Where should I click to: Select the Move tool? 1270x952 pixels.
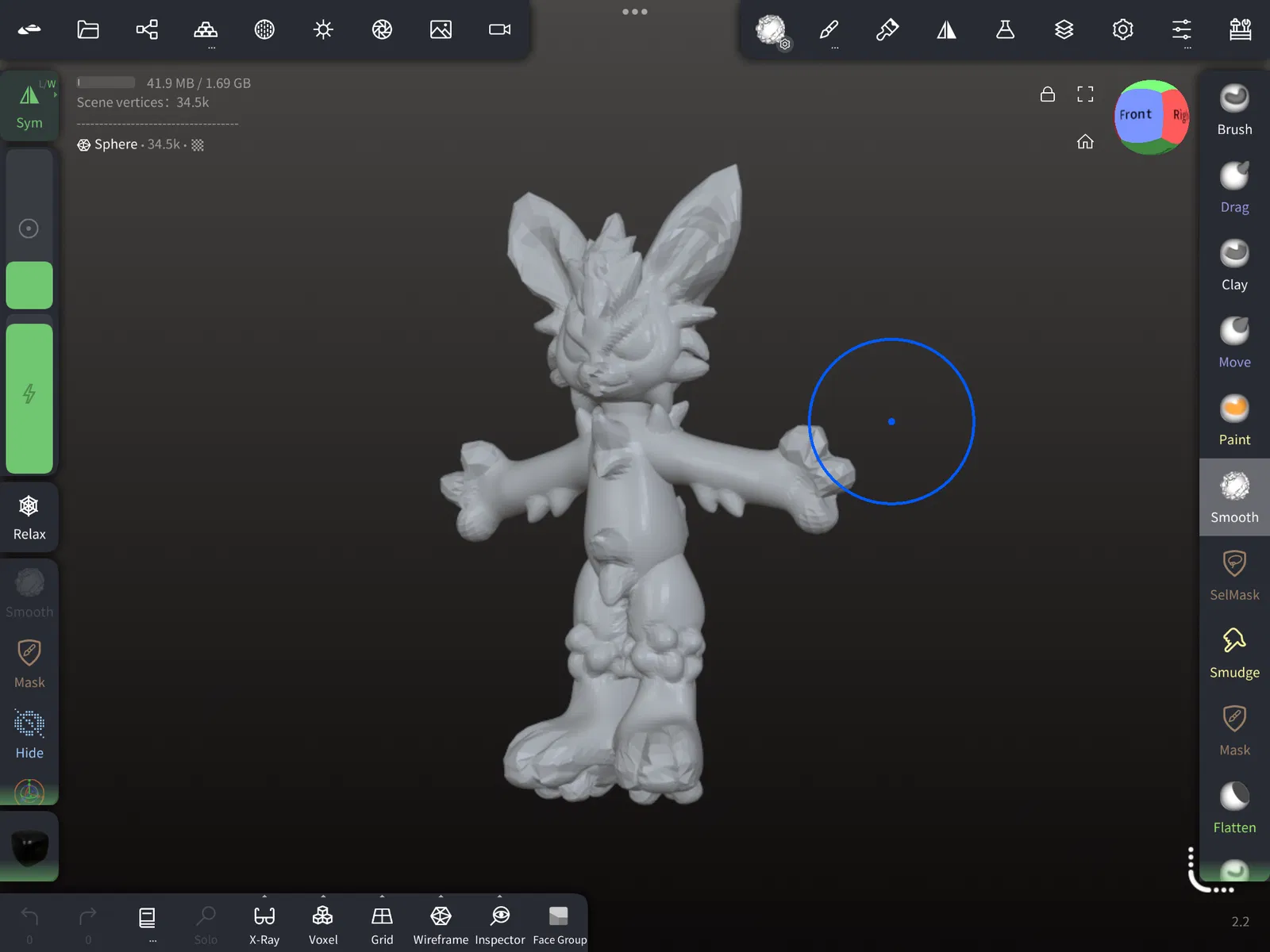[x=1234, y=343]
